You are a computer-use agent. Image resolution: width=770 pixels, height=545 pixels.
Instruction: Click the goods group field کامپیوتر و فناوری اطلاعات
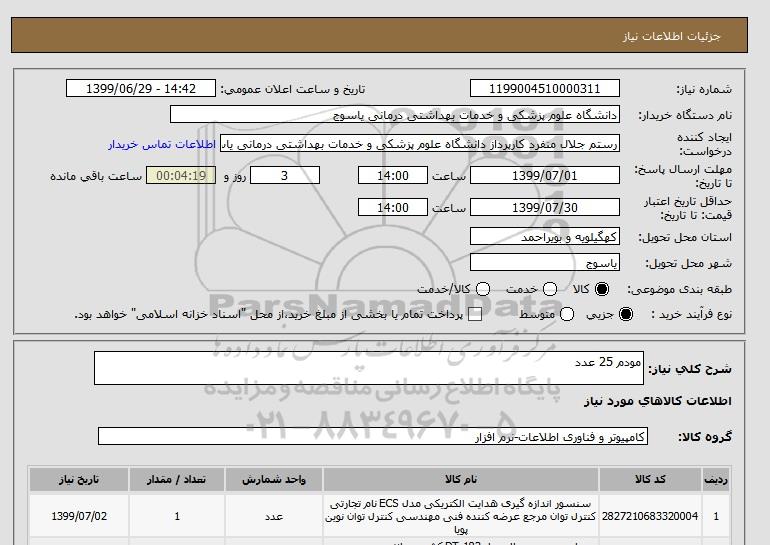pos(373,436)
